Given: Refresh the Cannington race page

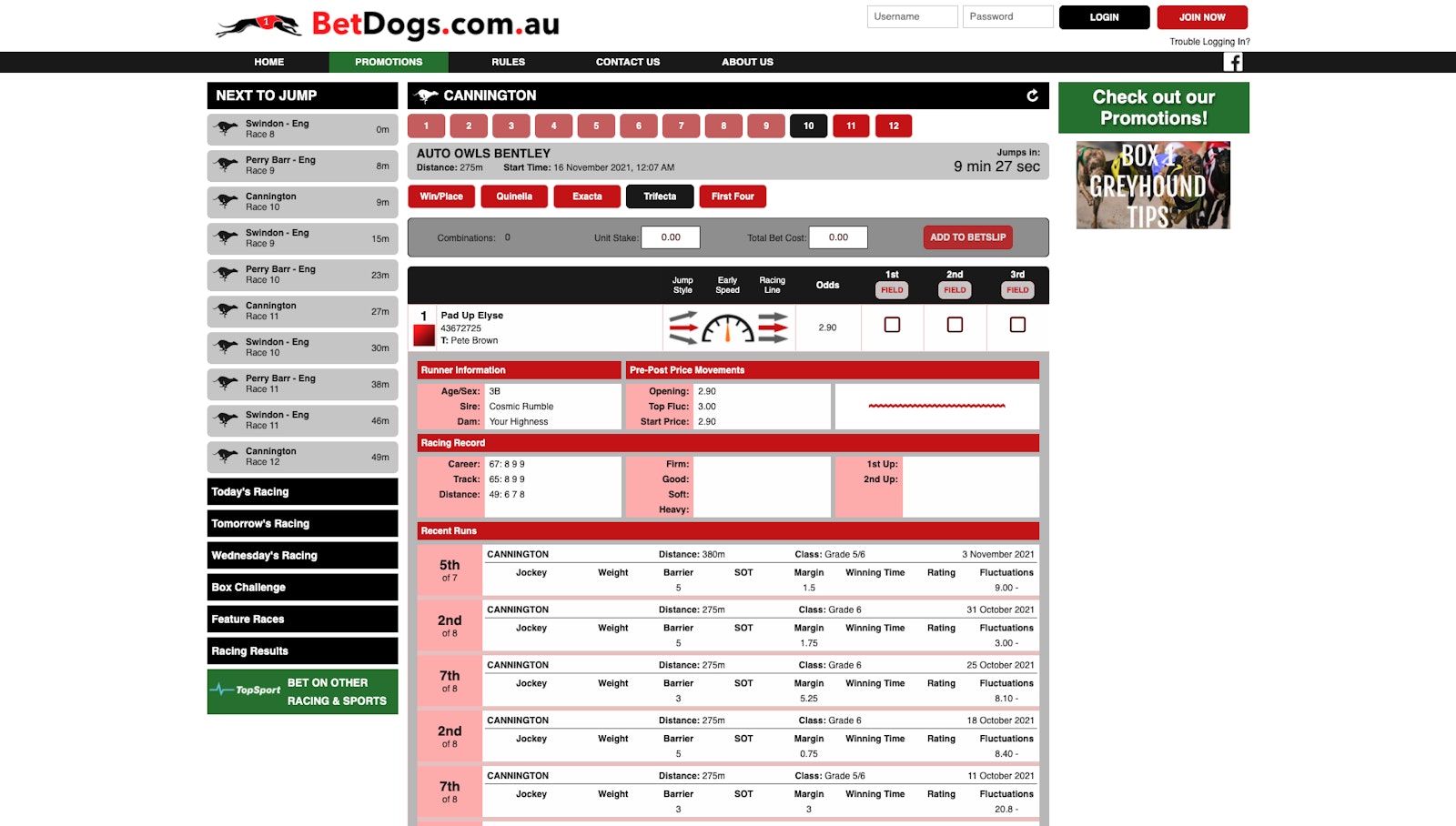Looking at the screenshot, I should pos(1033,95).
